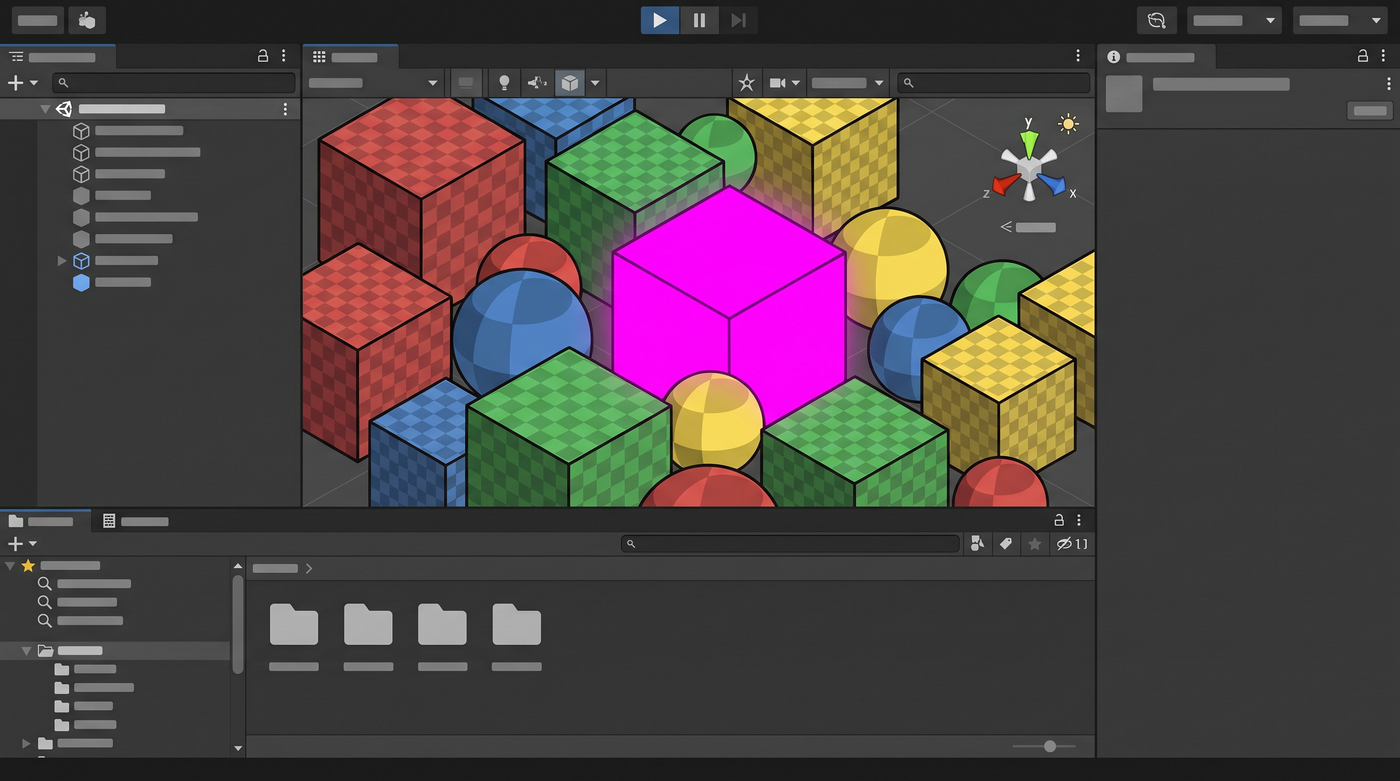Open the scene camera settings dropdown arrow
This screenshot has width=1400, height=781.
pyautogui.click(x=796, y=83)
